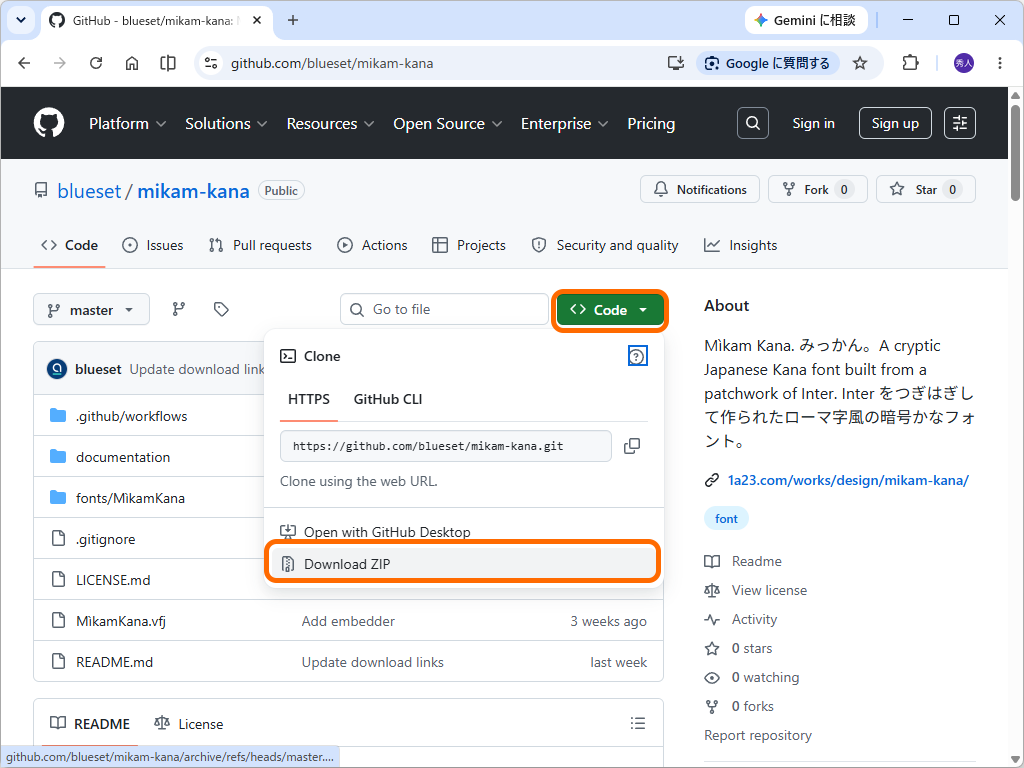The image size is (1024, 768).
Task: Copy the clone URL to clipboard
Action: coord(632,446)
